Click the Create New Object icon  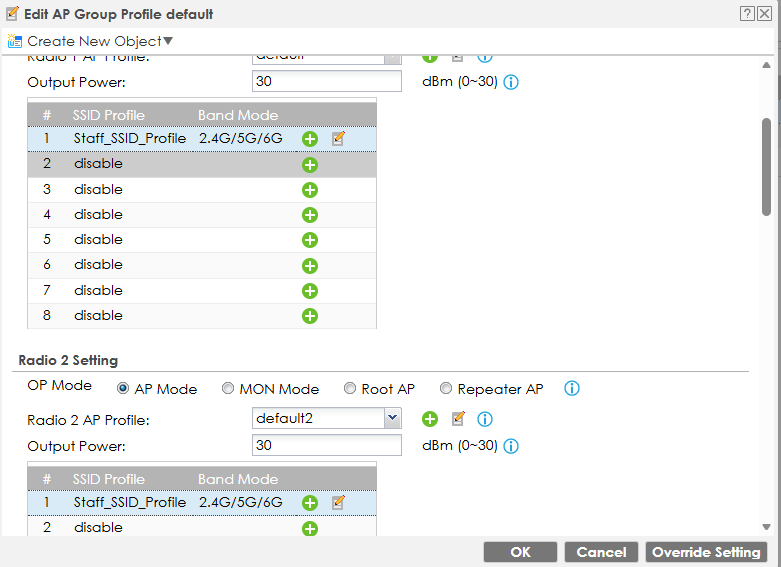tap(15, 41)
